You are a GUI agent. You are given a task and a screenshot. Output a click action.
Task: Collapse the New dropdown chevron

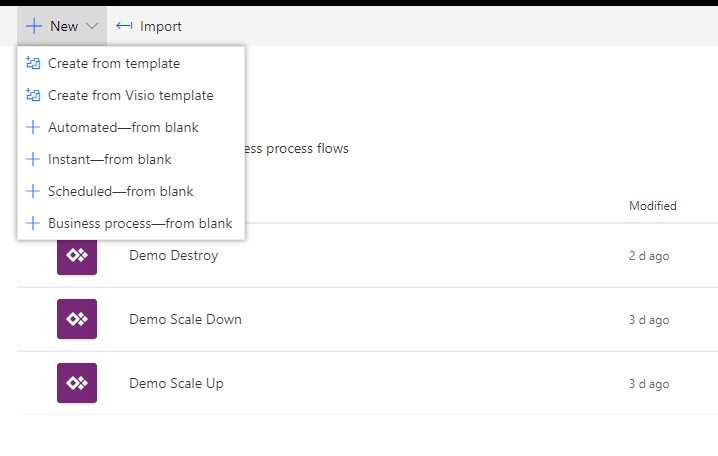(x=92, y=26)
